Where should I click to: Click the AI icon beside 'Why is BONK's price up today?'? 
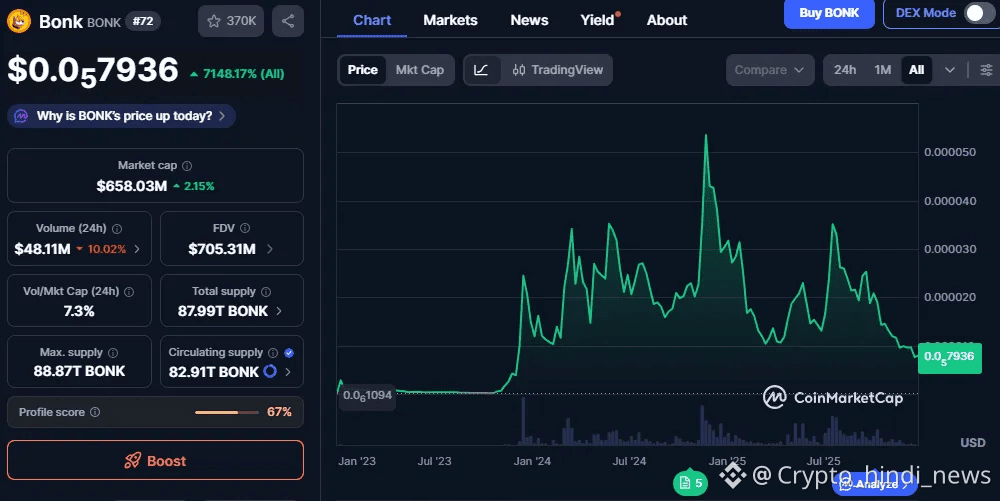(21, 116)
